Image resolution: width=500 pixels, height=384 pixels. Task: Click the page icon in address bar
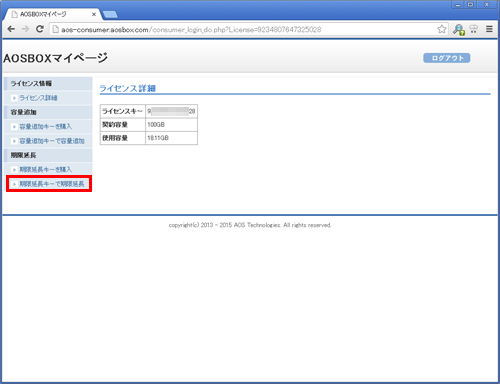pyautogui.click(x=55, y=29)
